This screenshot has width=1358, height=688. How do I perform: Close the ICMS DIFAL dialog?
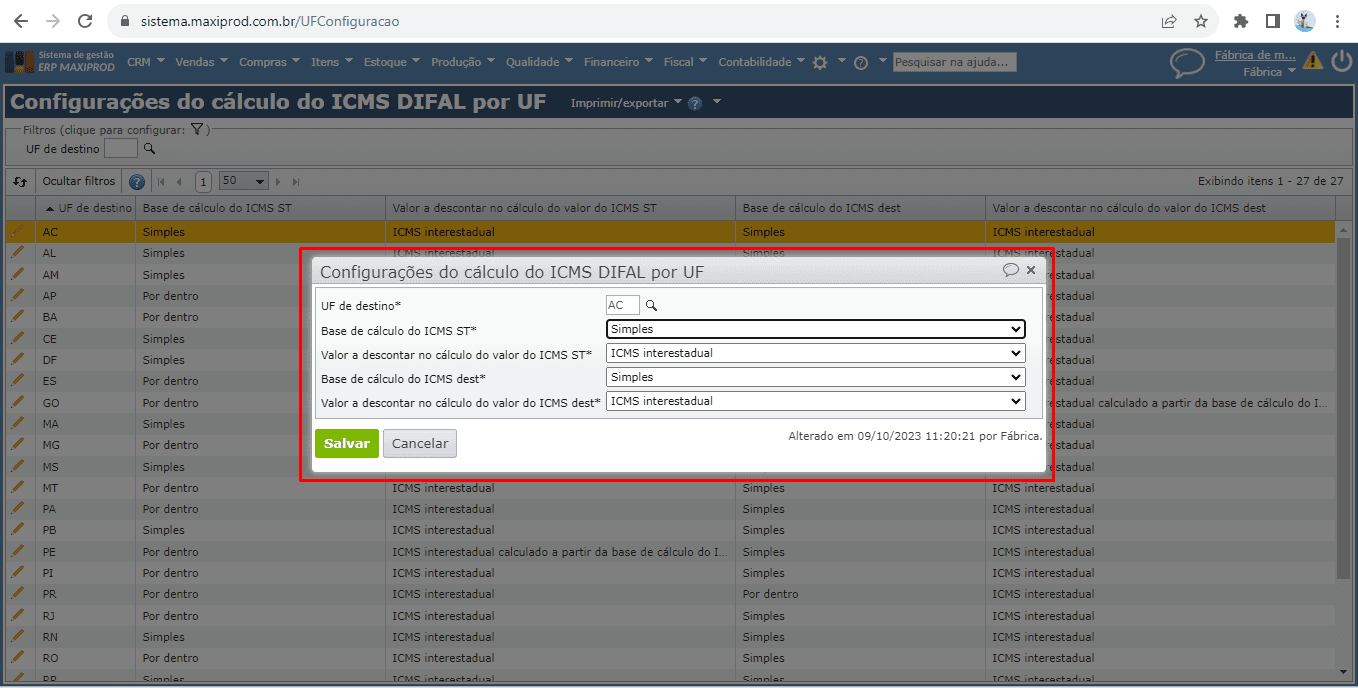tap(1031, 270)
